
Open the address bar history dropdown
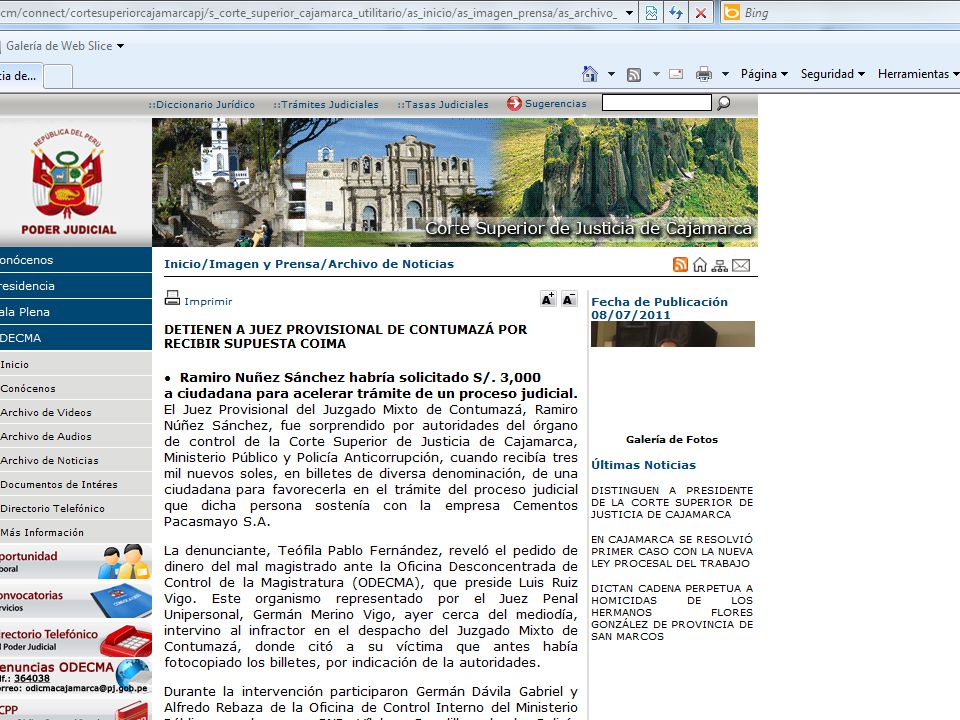pos(629,13)
